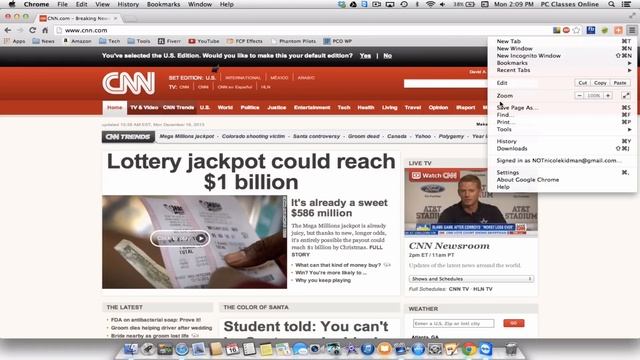Image resolution: width=640 pixels, height=360 pixels.
Task: Expand the Bookmarks submenu arrow
Action: pos(629,63)
